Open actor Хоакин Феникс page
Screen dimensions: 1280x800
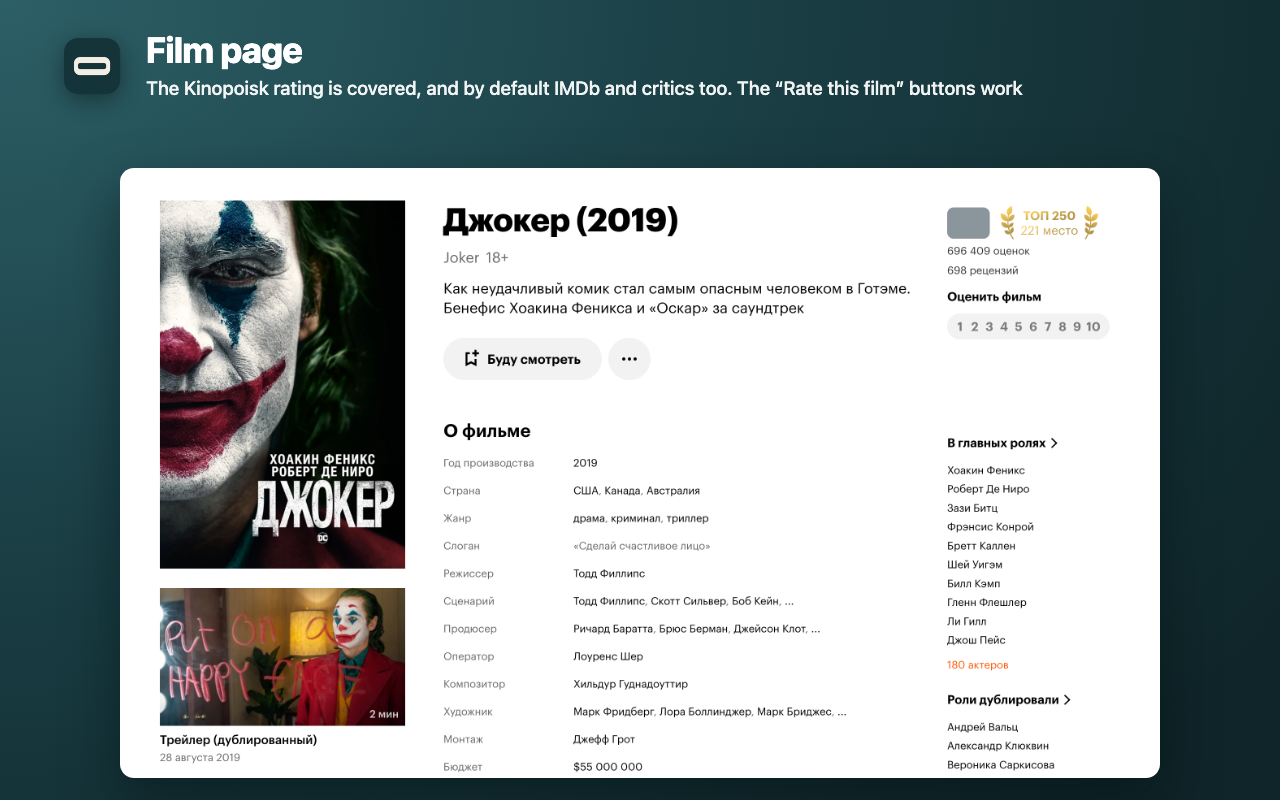pyautogui.click(x=986, y=470)
